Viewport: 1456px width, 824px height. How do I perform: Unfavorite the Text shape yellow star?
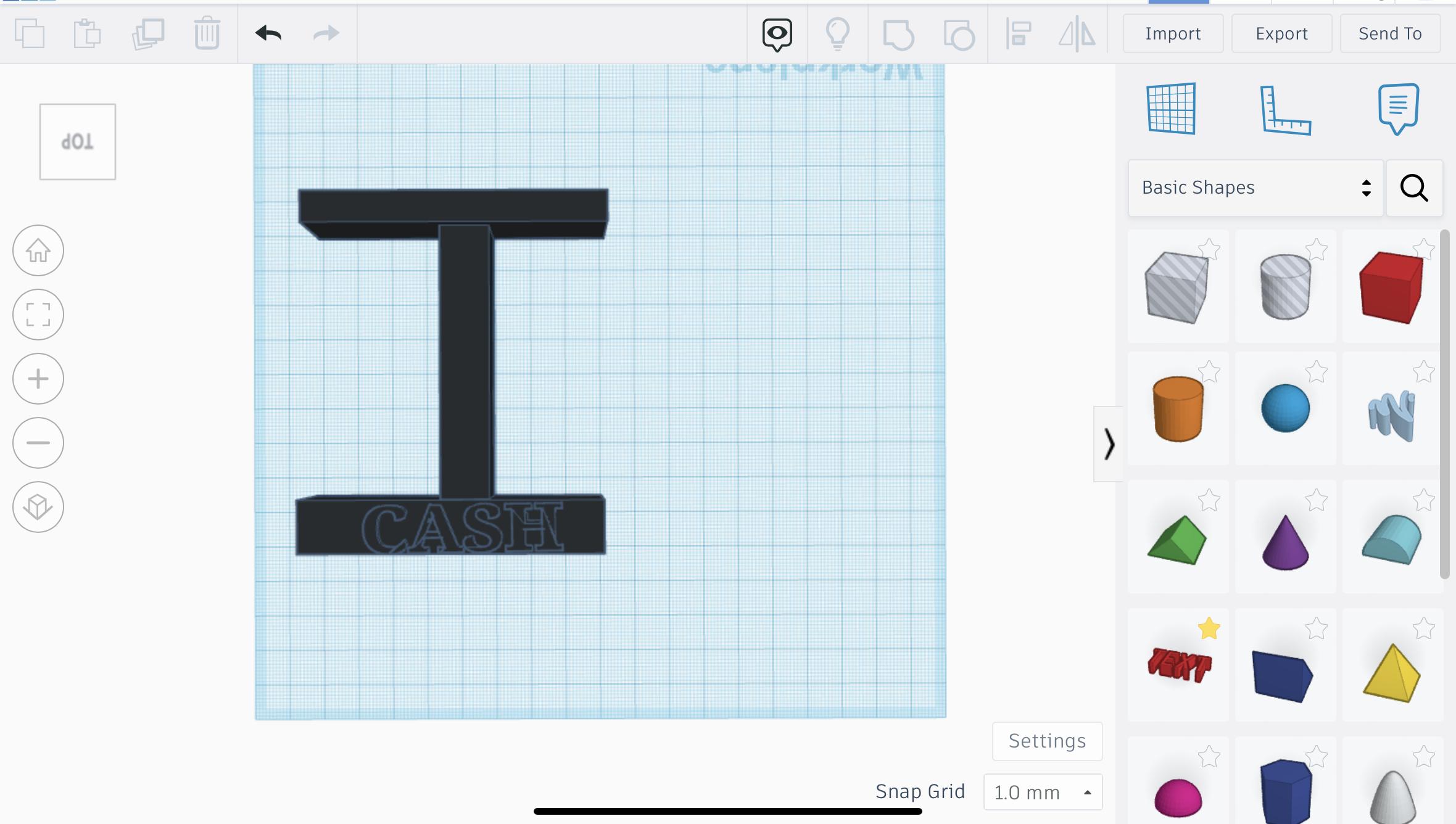click(x=1209, y=628)
